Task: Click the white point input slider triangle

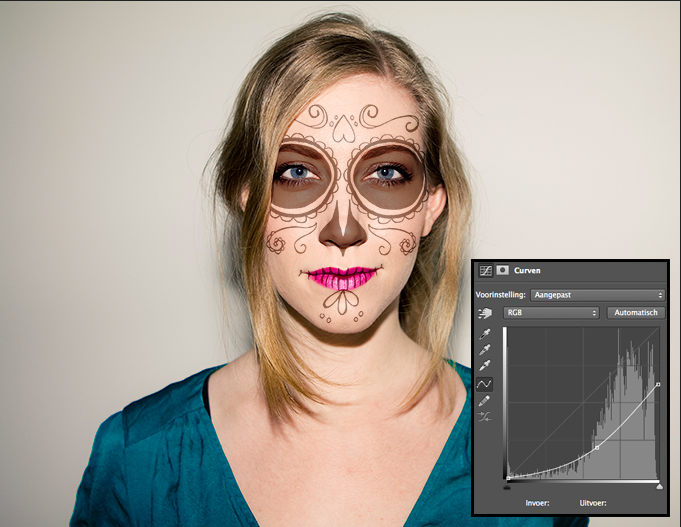Action: pyautogui.click(x=660, y=487)
